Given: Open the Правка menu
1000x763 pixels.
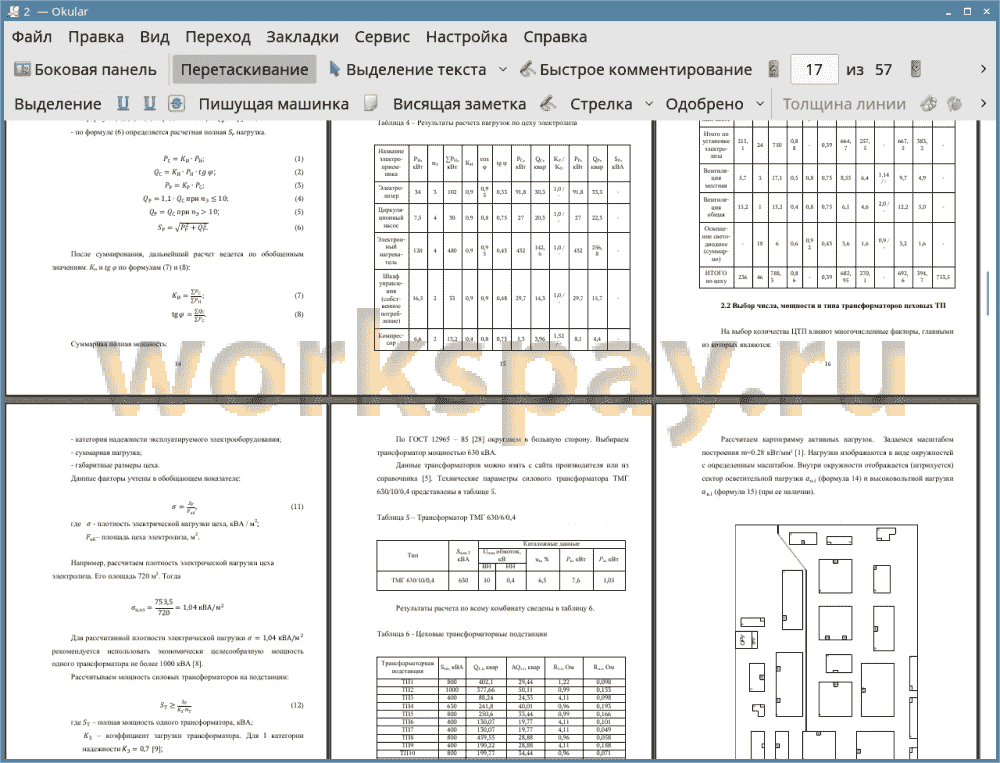Looking at the screenshot, I should (96, 36).
